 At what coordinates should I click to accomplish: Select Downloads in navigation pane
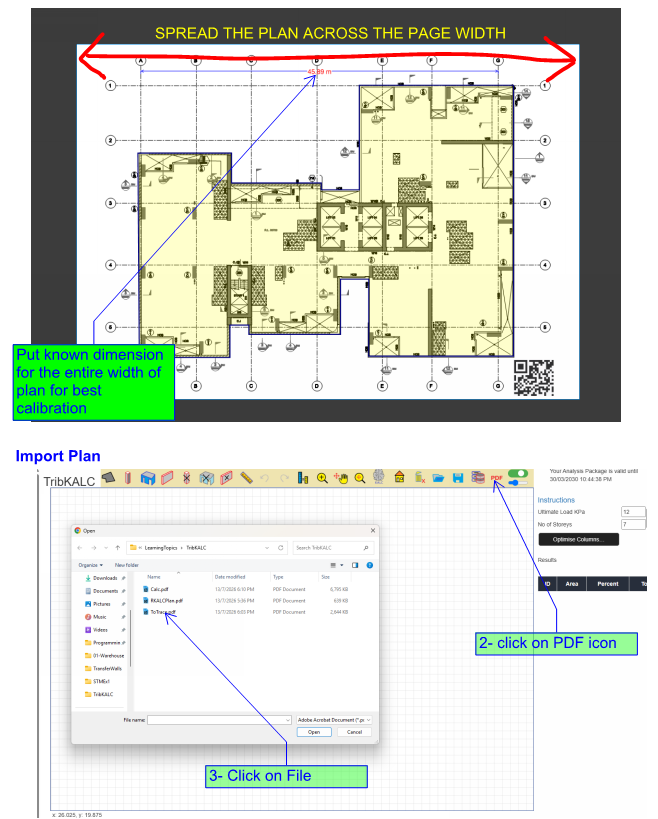tap(105, 578)
